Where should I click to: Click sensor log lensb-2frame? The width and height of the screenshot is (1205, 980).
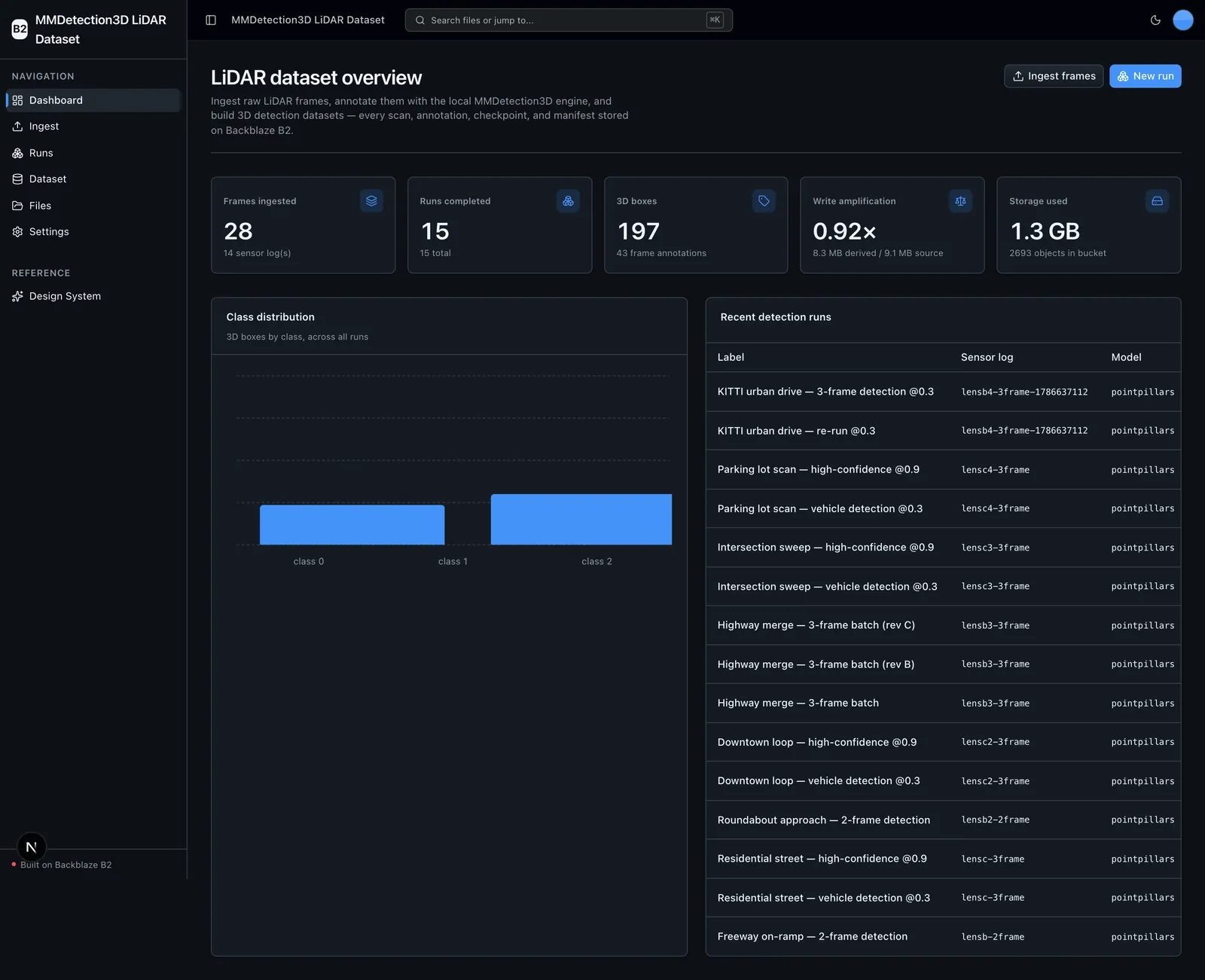pyautogui.click(x=993, y=937)
